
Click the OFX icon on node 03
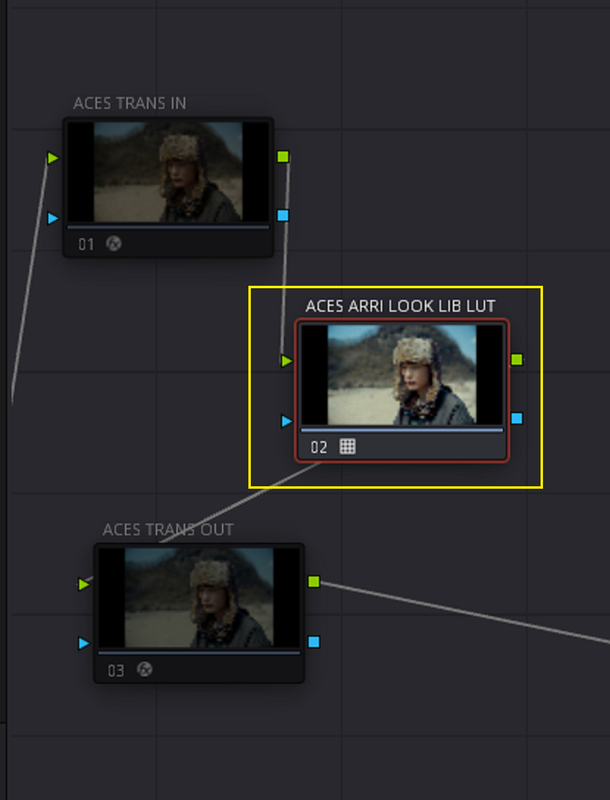[145, 669]
